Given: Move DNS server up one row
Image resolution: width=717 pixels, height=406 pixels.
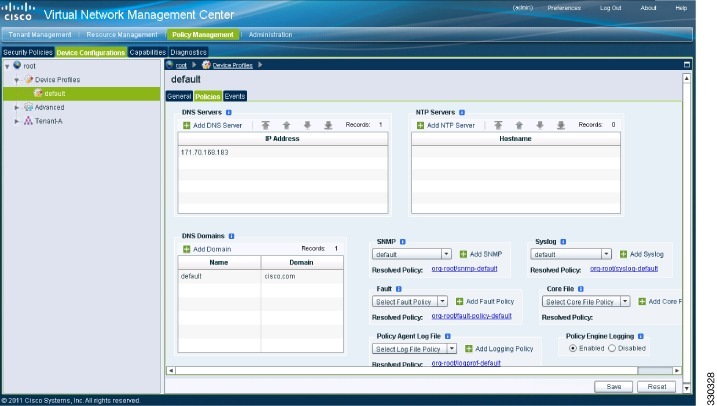Looking at the screenshot, I should (287, 125).
